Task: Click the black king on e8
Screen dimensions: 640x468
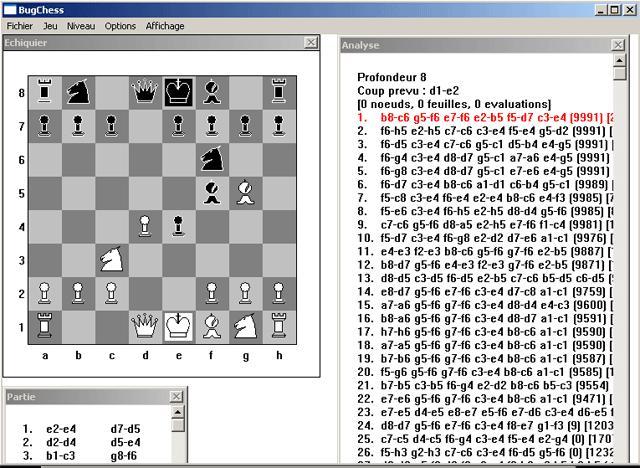Action: pyautogui.click(x=178, y=93)
